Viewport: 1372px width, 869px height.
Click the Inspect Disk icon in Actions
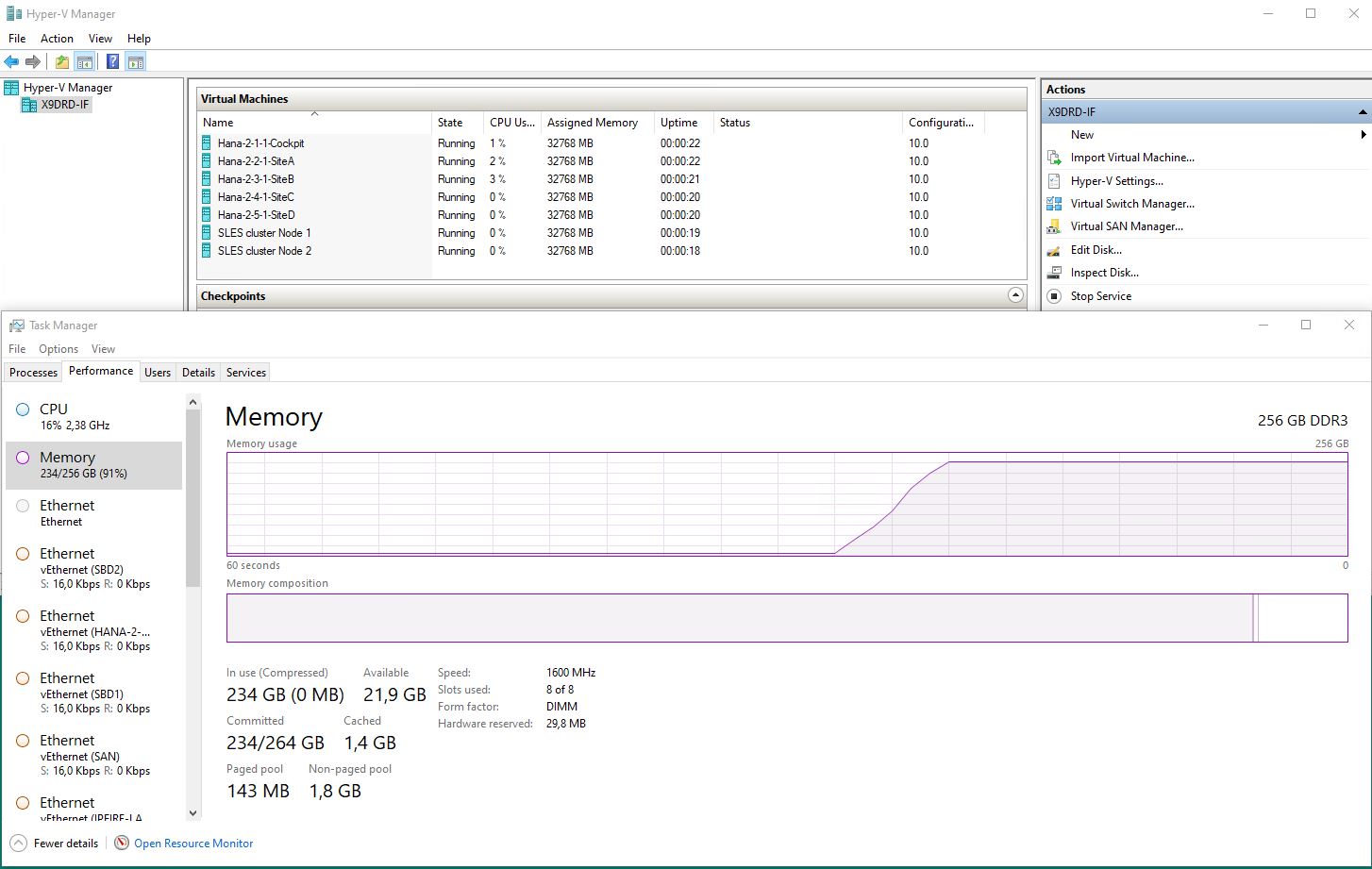[1055, 273]
